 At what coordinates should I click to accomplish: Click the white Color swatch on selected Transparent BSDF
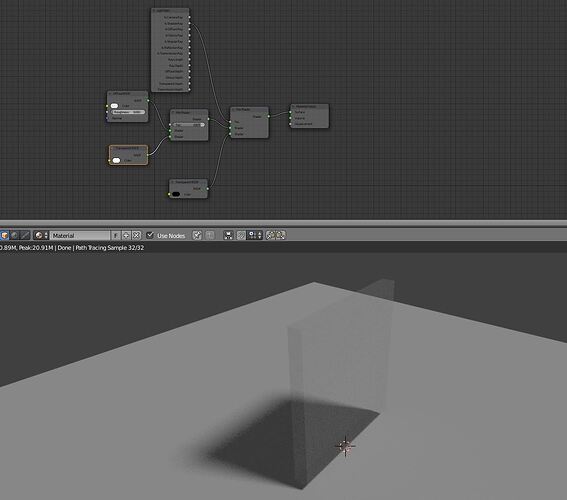pyautogui.click(x=116, y=160)
